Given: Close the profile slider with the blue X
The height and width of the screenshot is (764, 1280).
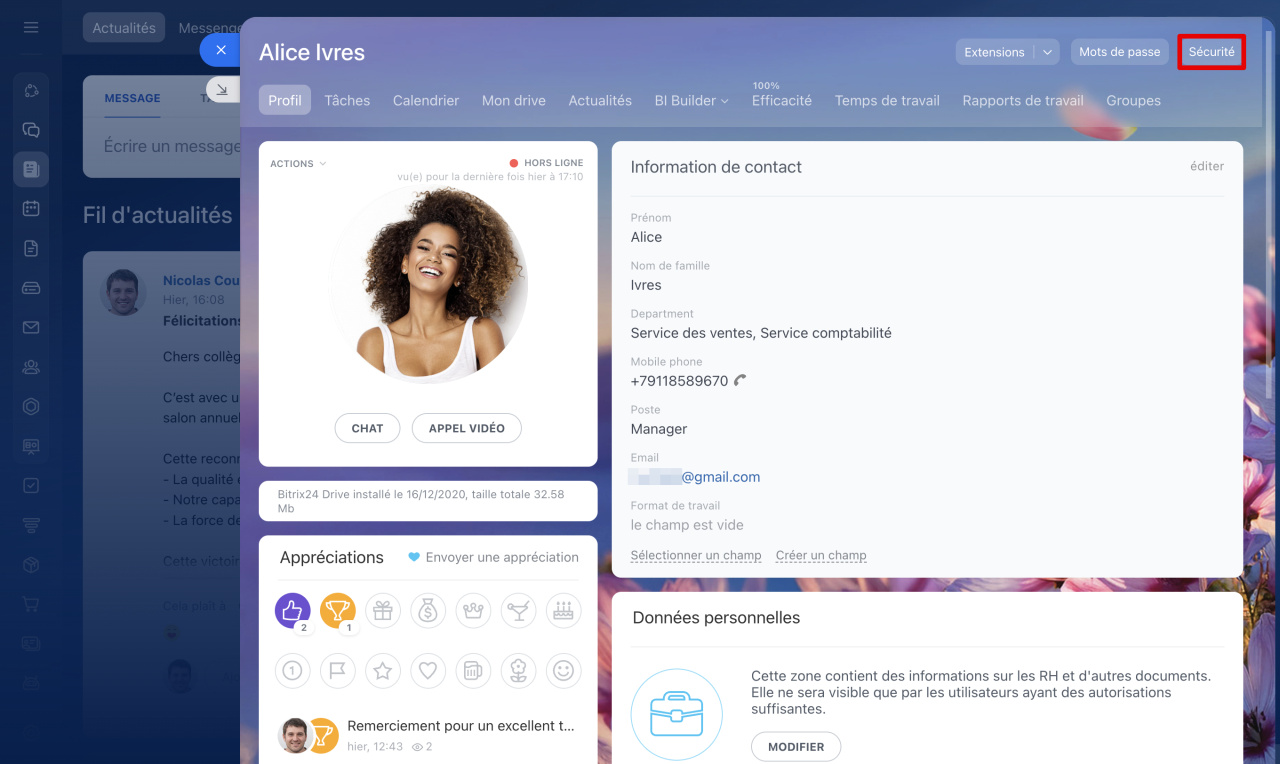Looking at the screenshot, I should pos(221,50).
